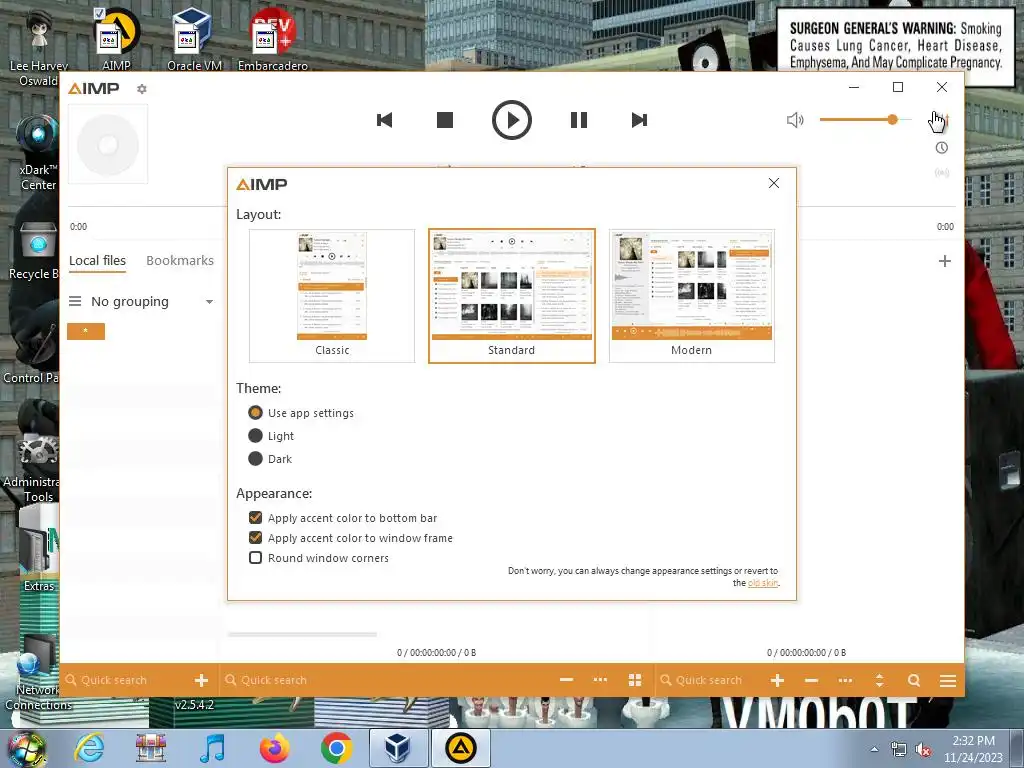Screen dimensions: 1024x768
Task: Switch to the Bookmarks tab
Action: 180,261
